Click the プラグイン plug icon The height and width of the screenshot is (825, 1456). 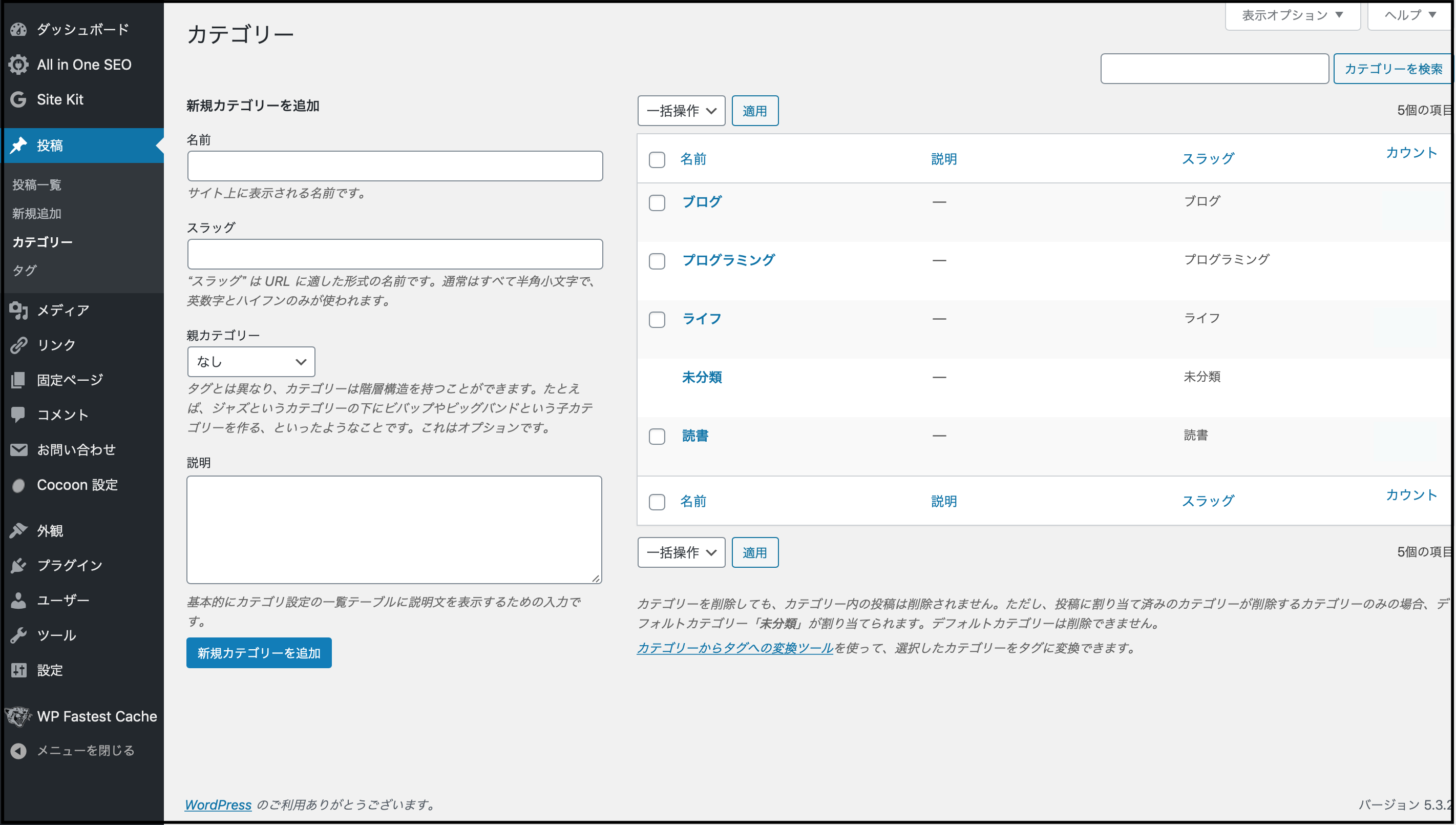(18, 565)
